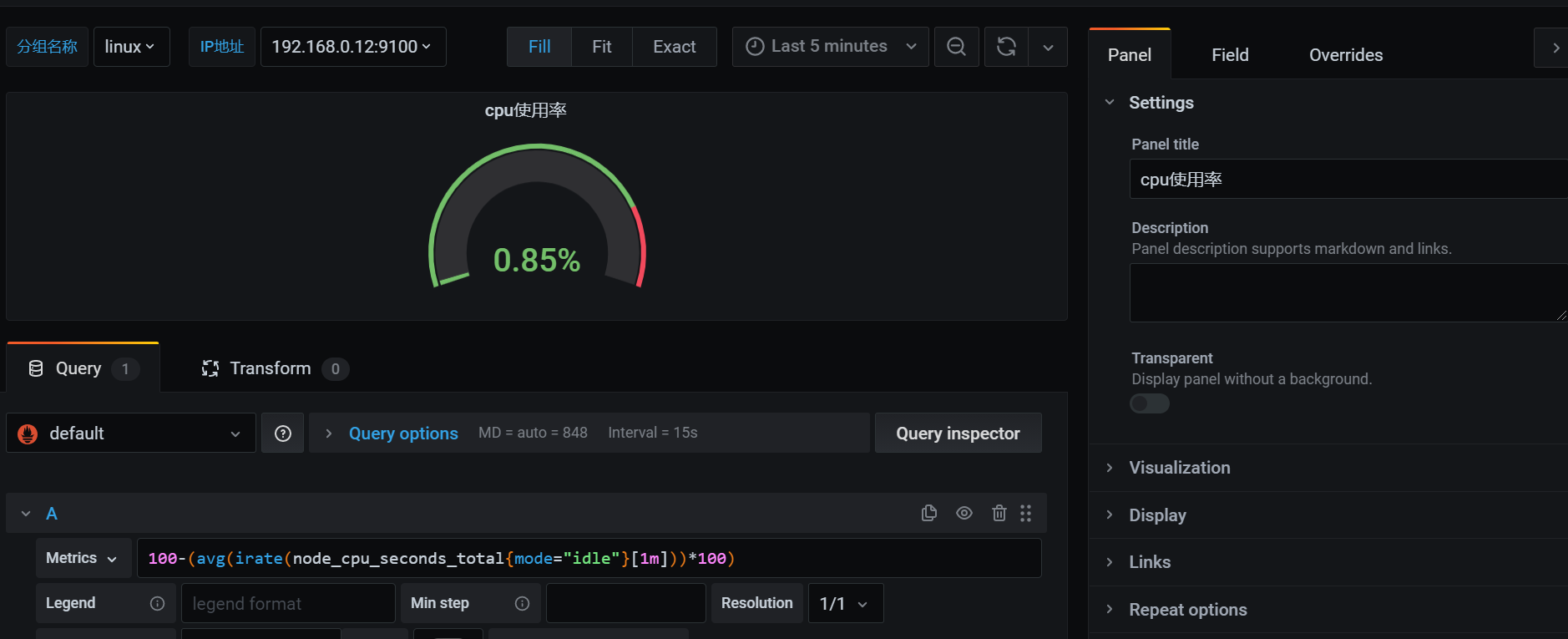Screen dimensions: 1568x639
Task: Click the zoom out time range icon
Action: [x=956, y=47]
